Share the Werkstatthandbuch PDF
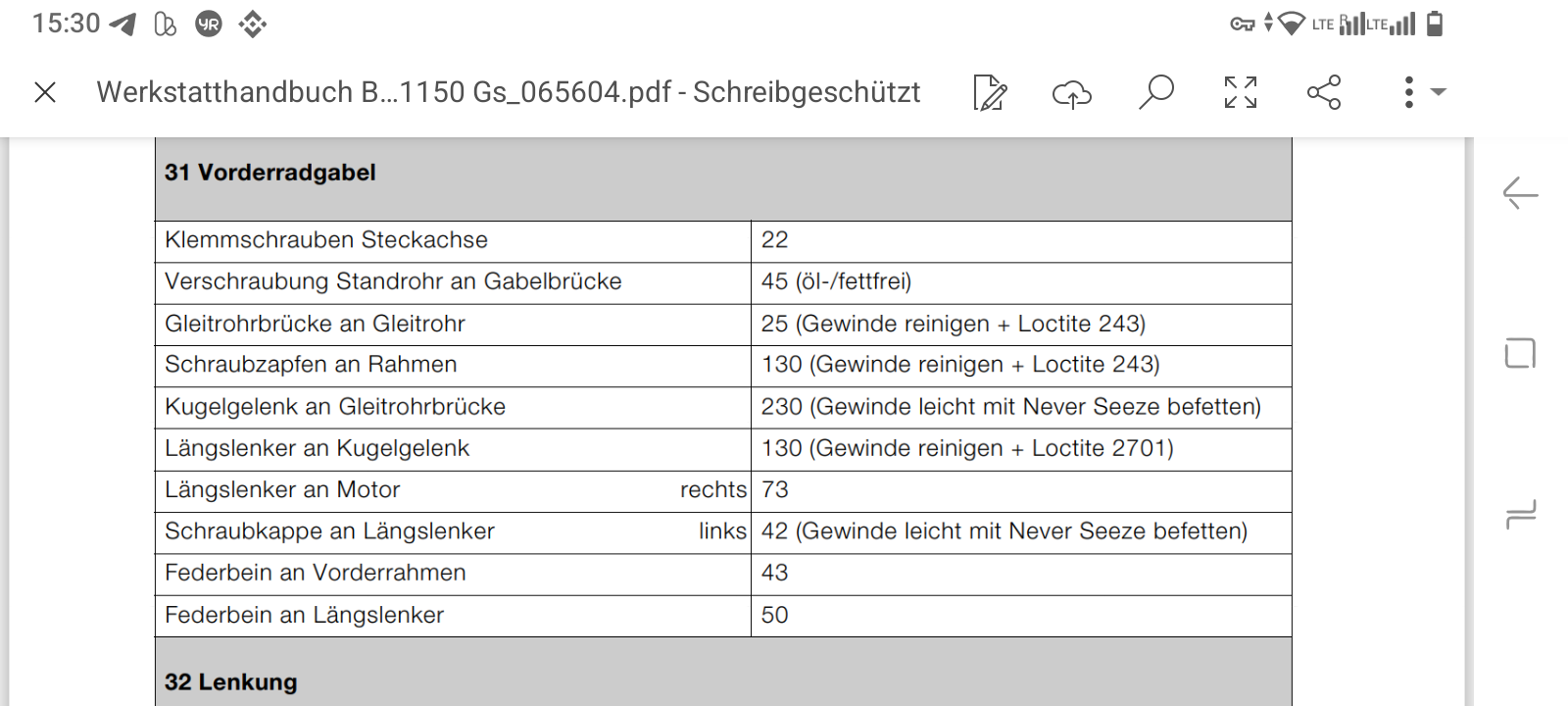The width and height of the screenshot is (1568, 706). [1325, 92]
